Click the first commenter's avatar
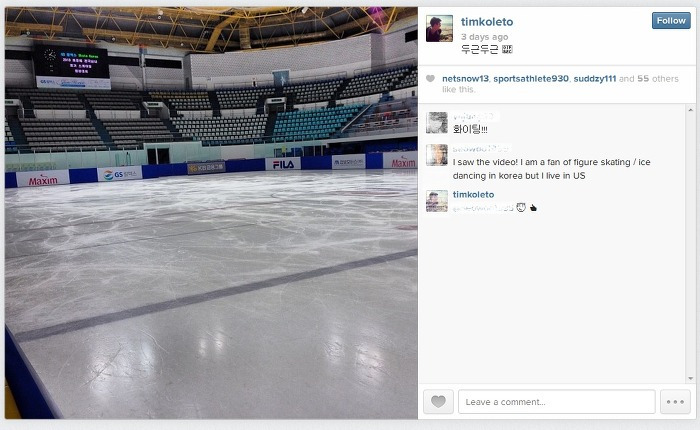This screenshot has height=430, width=700. click(437, 123)
